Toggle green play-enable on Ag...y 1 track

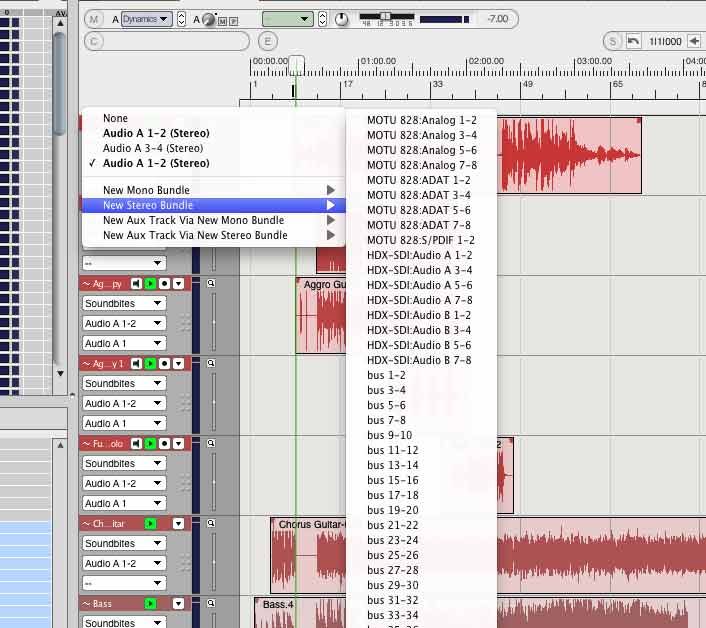150,363
